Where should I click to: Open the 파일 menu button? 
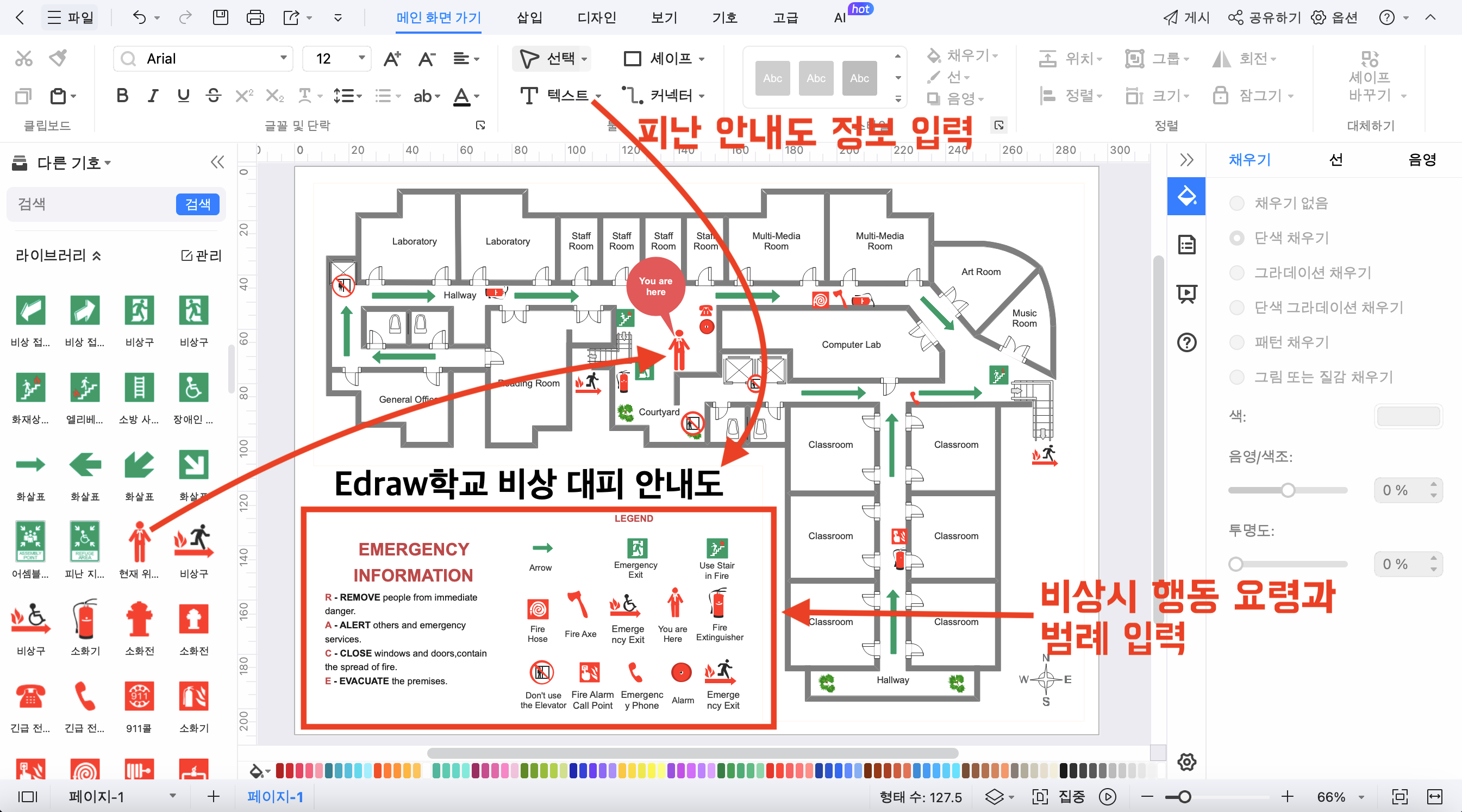click(69, 17)
